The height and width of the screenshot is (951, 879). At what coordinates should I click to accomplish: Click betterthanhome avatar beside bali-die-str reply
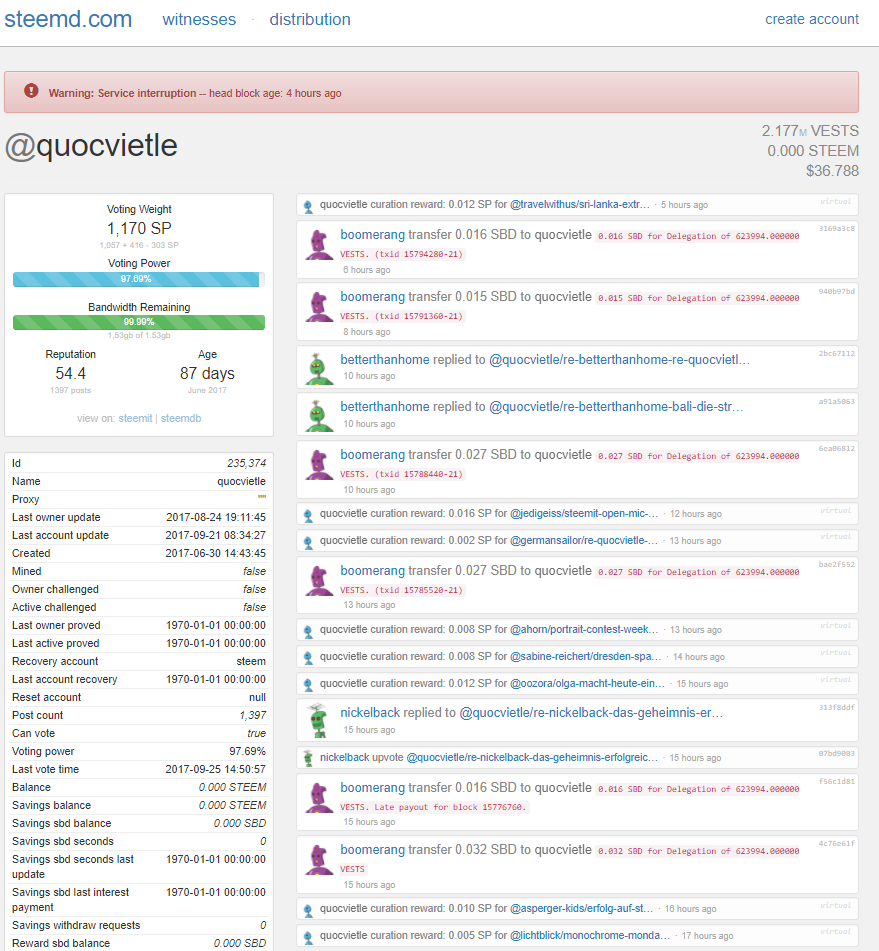318,416
